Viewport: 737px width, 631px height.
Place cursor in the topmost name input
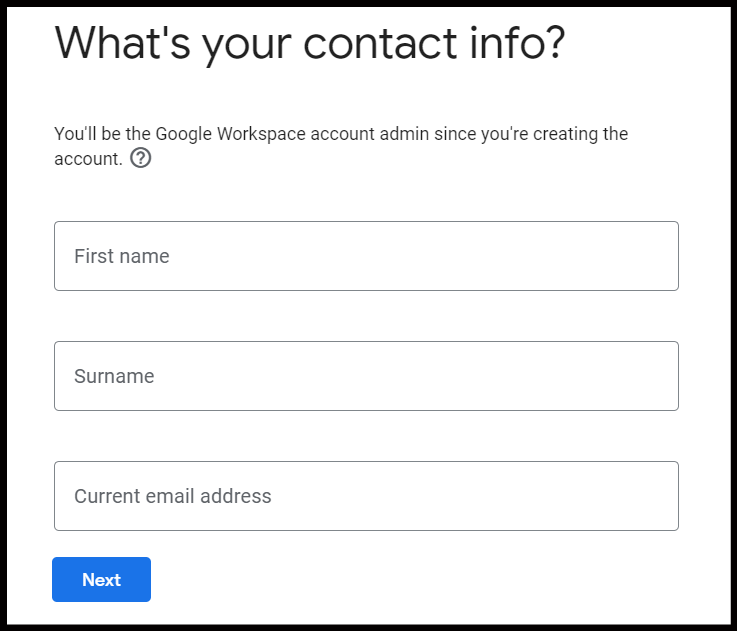click(366, 256)
